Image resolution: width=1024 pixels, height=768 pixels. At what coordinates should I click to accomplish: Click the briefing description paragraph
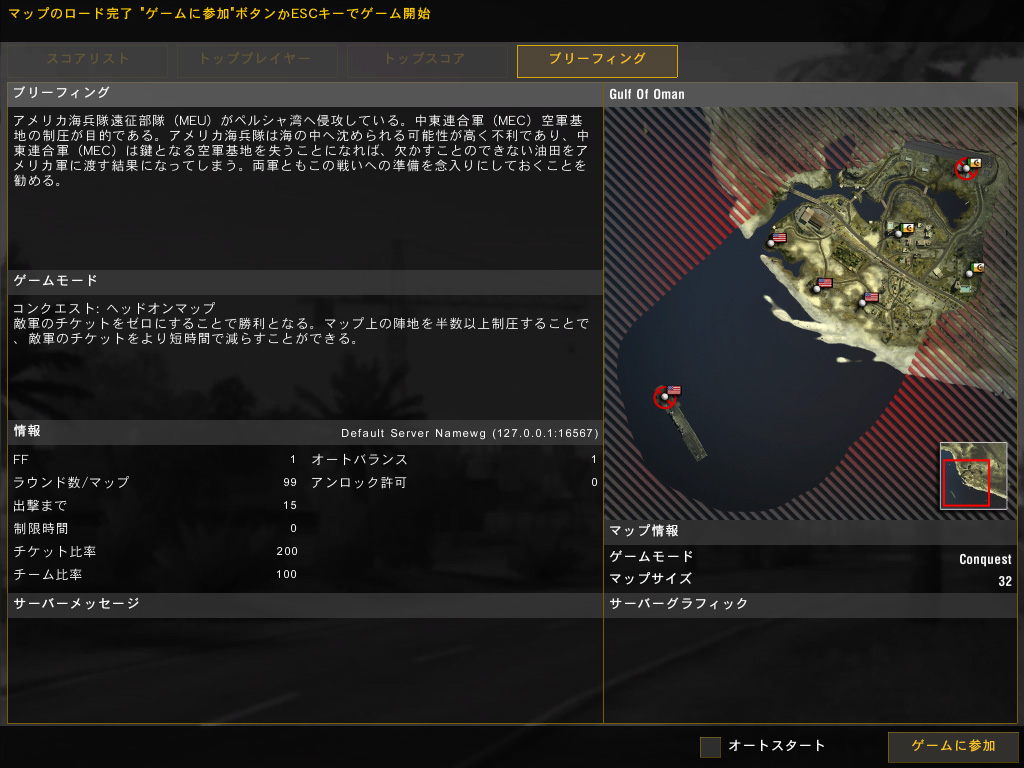click(x=300, y=150)
